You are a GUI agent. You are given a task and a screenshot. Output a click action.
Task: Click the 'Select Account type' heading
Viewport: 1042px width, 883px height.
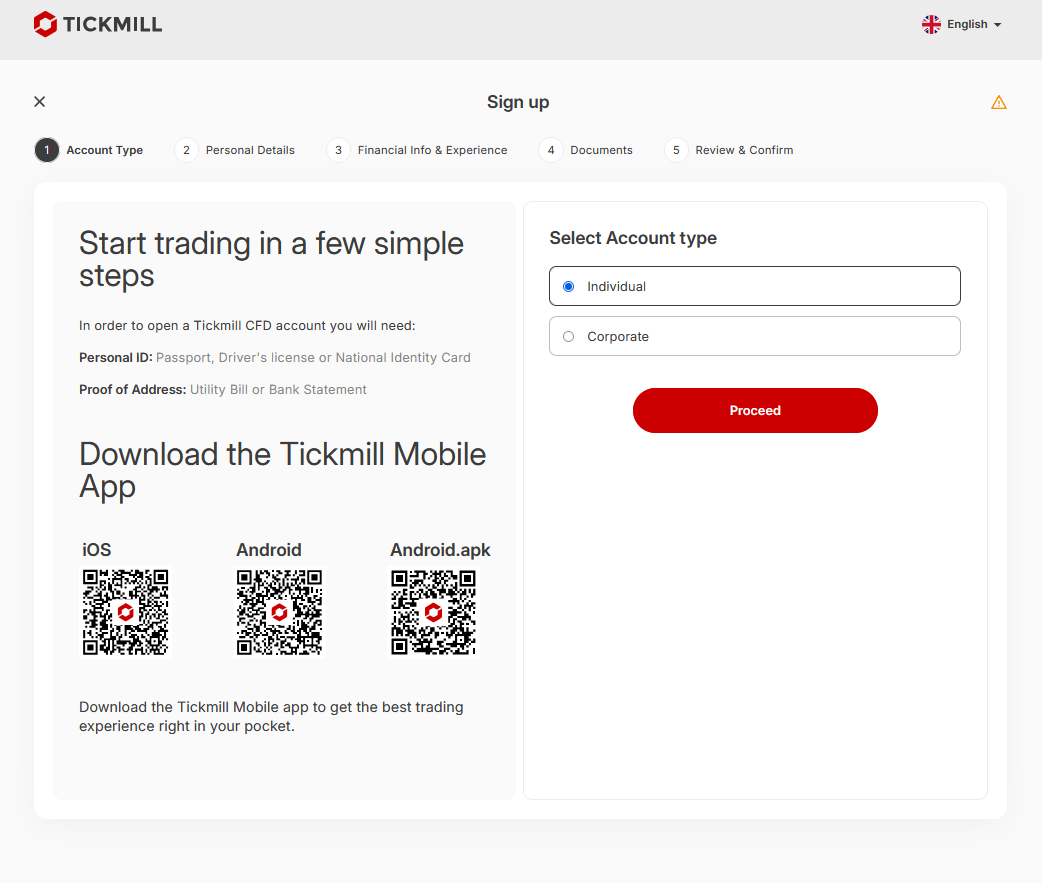[x=633, y=238]
